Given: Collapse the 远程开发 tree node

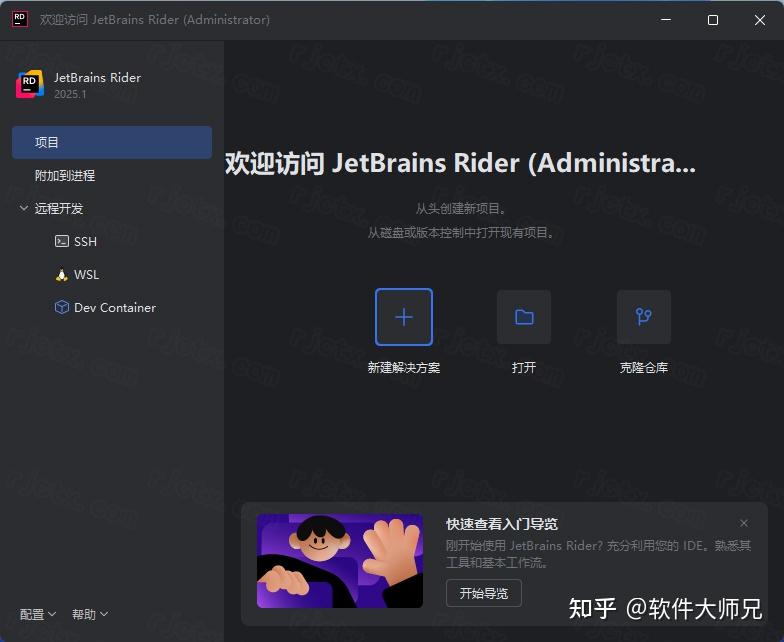Looking at the screenshot, I should coord(24,208).
